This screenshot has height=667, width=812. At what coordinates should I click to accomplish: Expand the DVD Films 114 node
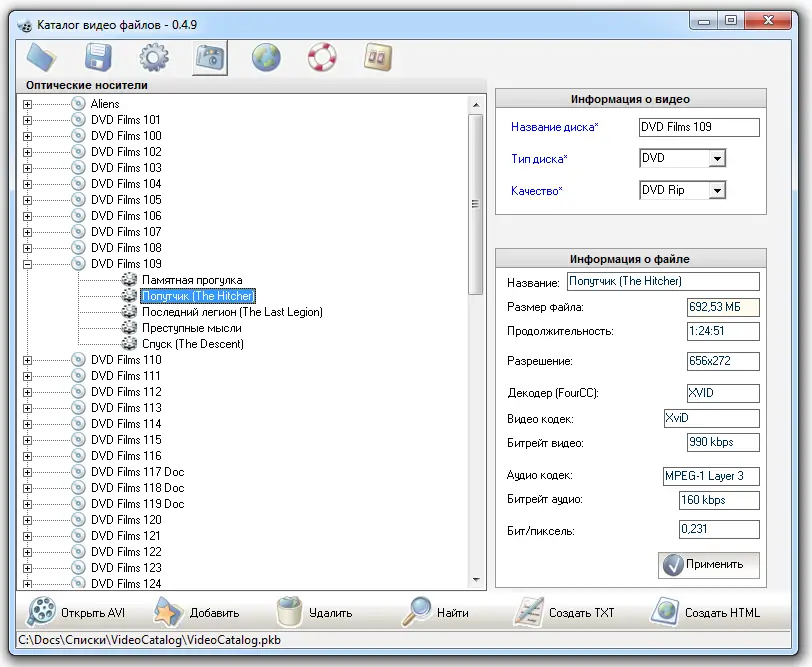pos(27,424)
